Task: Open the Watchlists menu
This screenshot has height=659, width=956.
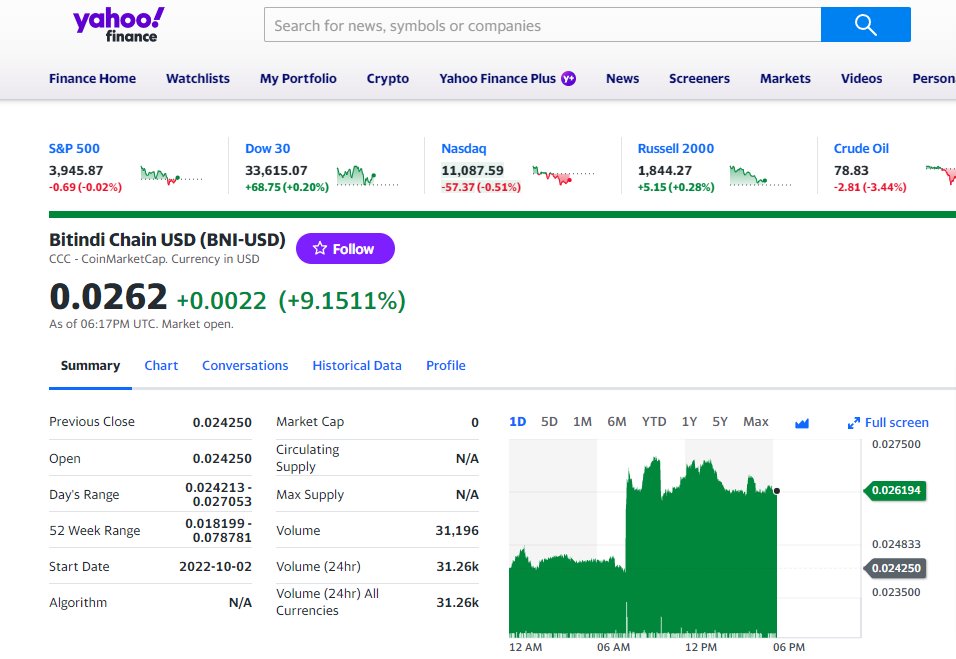Action: coord(198,79)
